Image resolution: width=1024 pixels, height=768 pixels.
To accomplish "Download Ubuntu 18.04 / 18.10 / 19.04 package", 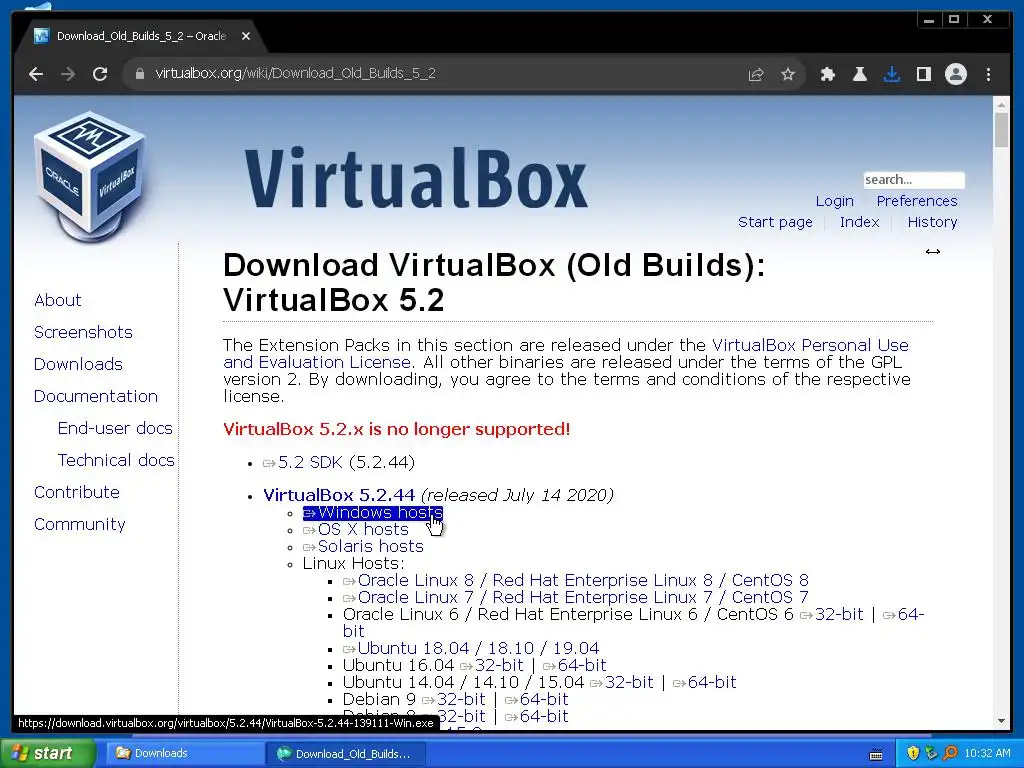I will [471, 648].
